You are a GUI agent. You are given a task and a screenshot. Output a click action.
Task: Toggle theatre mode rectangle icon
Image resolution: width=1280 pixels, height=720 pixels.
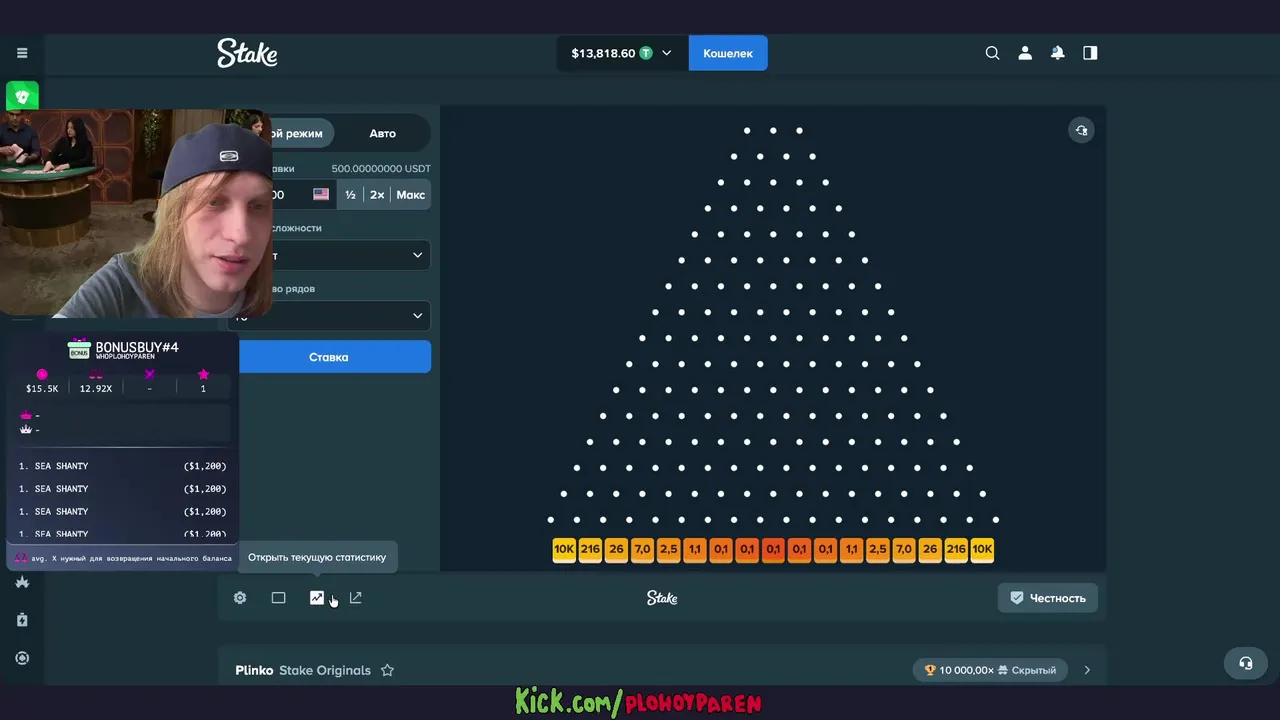coord(278,598)
